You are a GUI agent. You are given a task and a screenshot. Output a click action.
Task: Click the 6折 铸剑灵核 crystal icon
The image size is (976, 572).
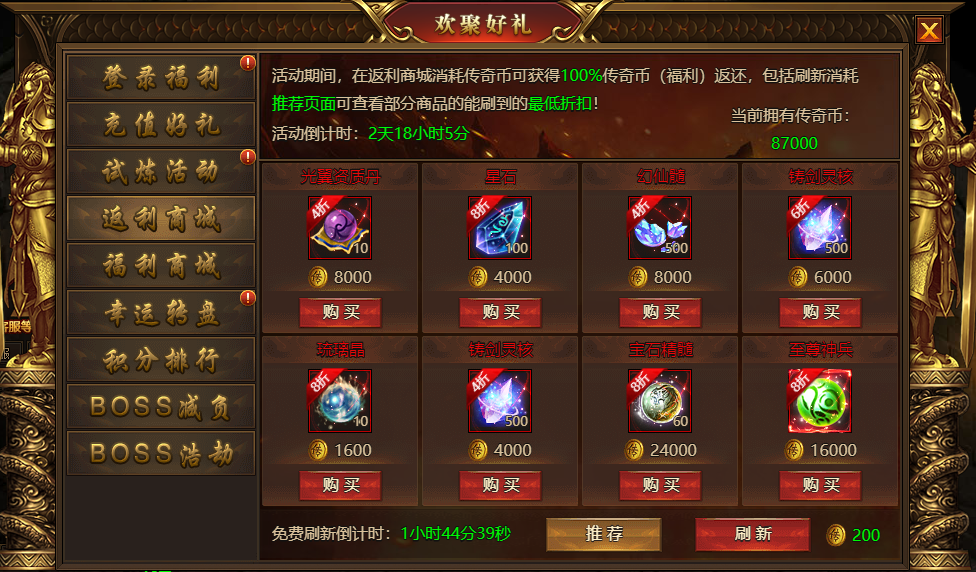coord(820,228)
